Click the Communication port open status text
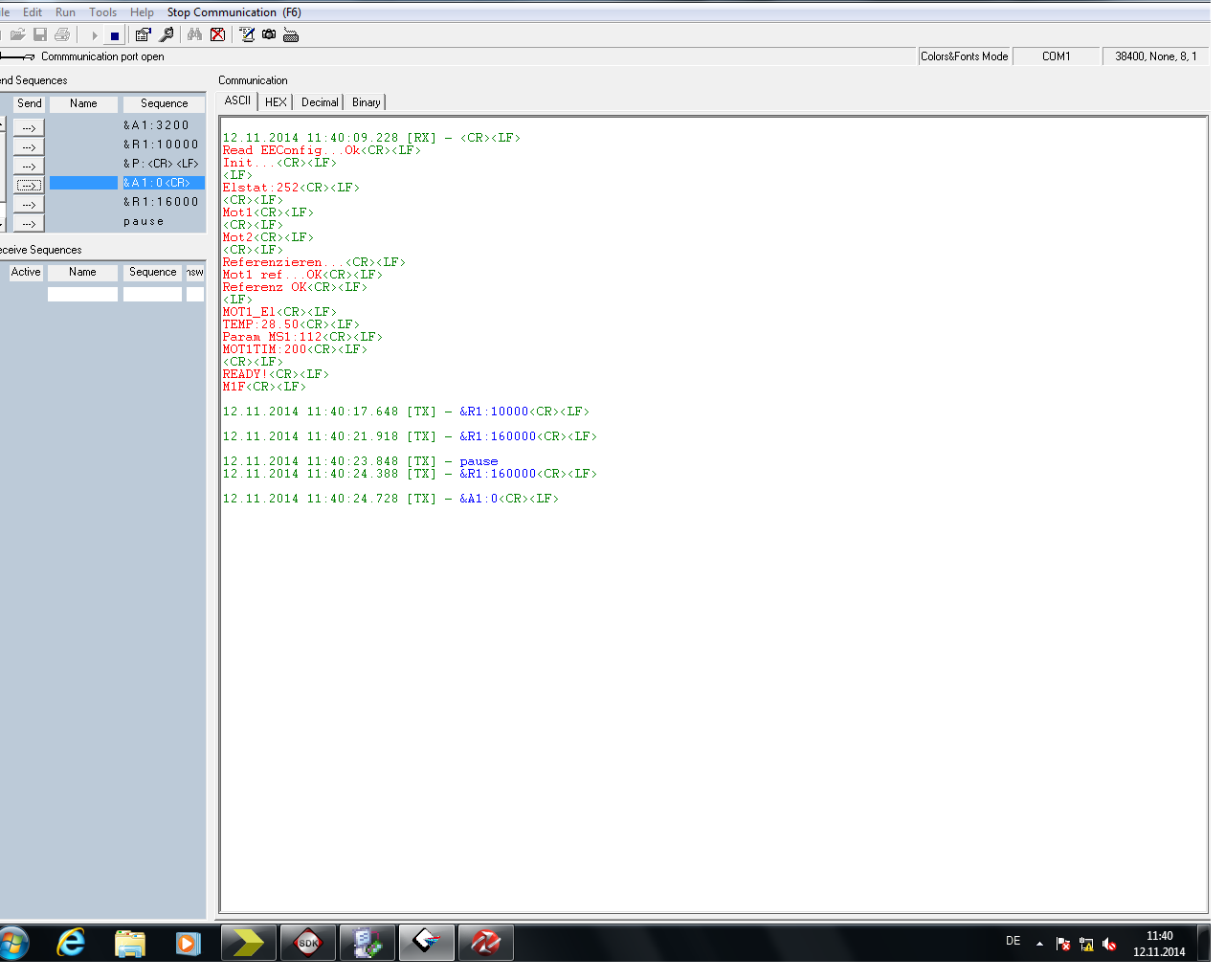 click(x=102, y=56)
